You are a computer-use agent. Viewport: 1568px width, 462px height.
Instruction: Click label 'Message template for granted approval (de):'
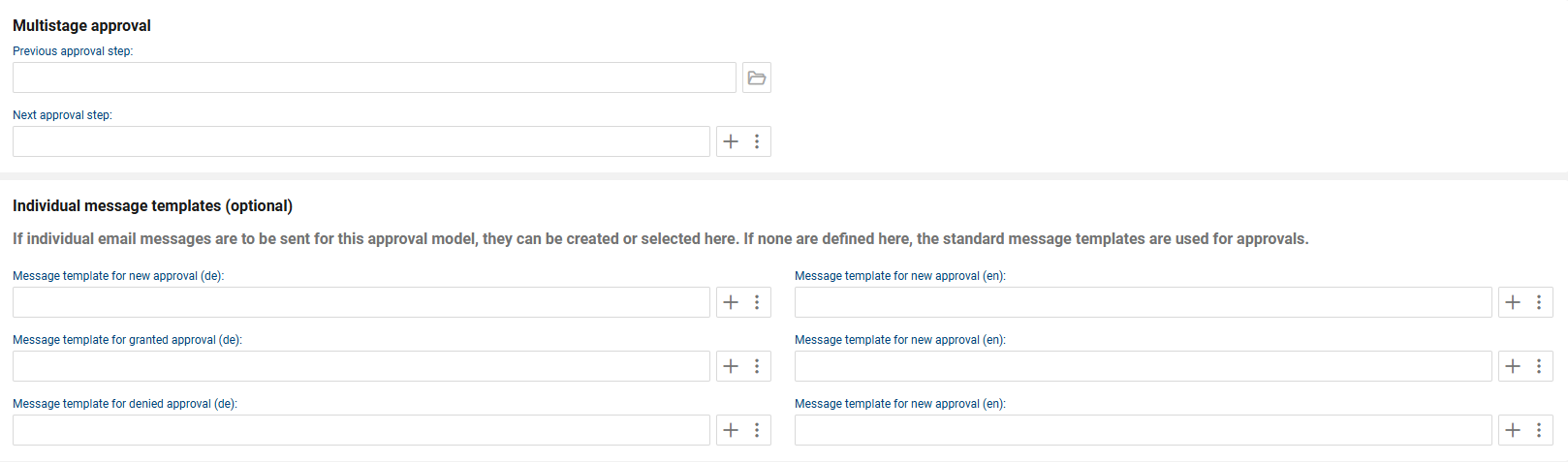point(127,340)
